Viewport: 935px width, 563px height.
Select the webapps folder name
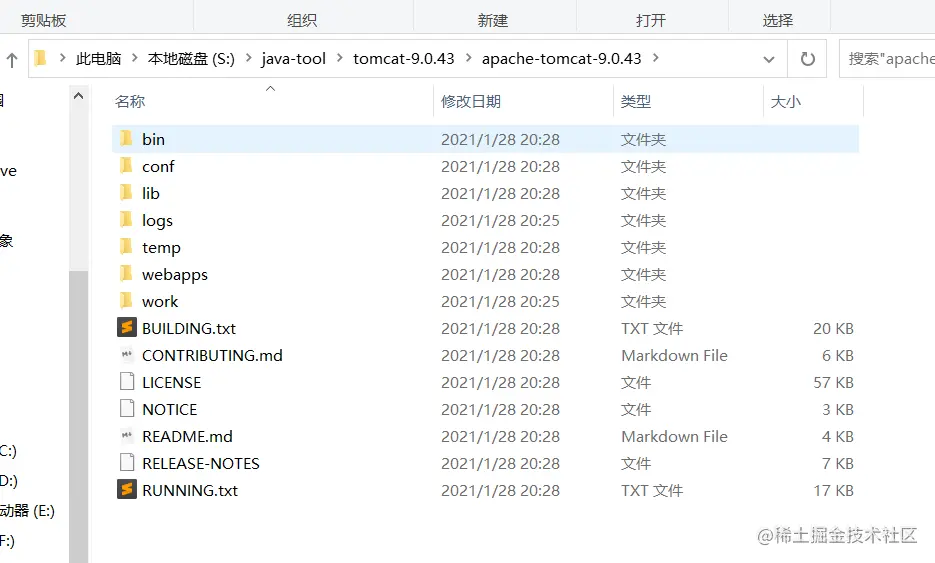[x=175, y=274]
